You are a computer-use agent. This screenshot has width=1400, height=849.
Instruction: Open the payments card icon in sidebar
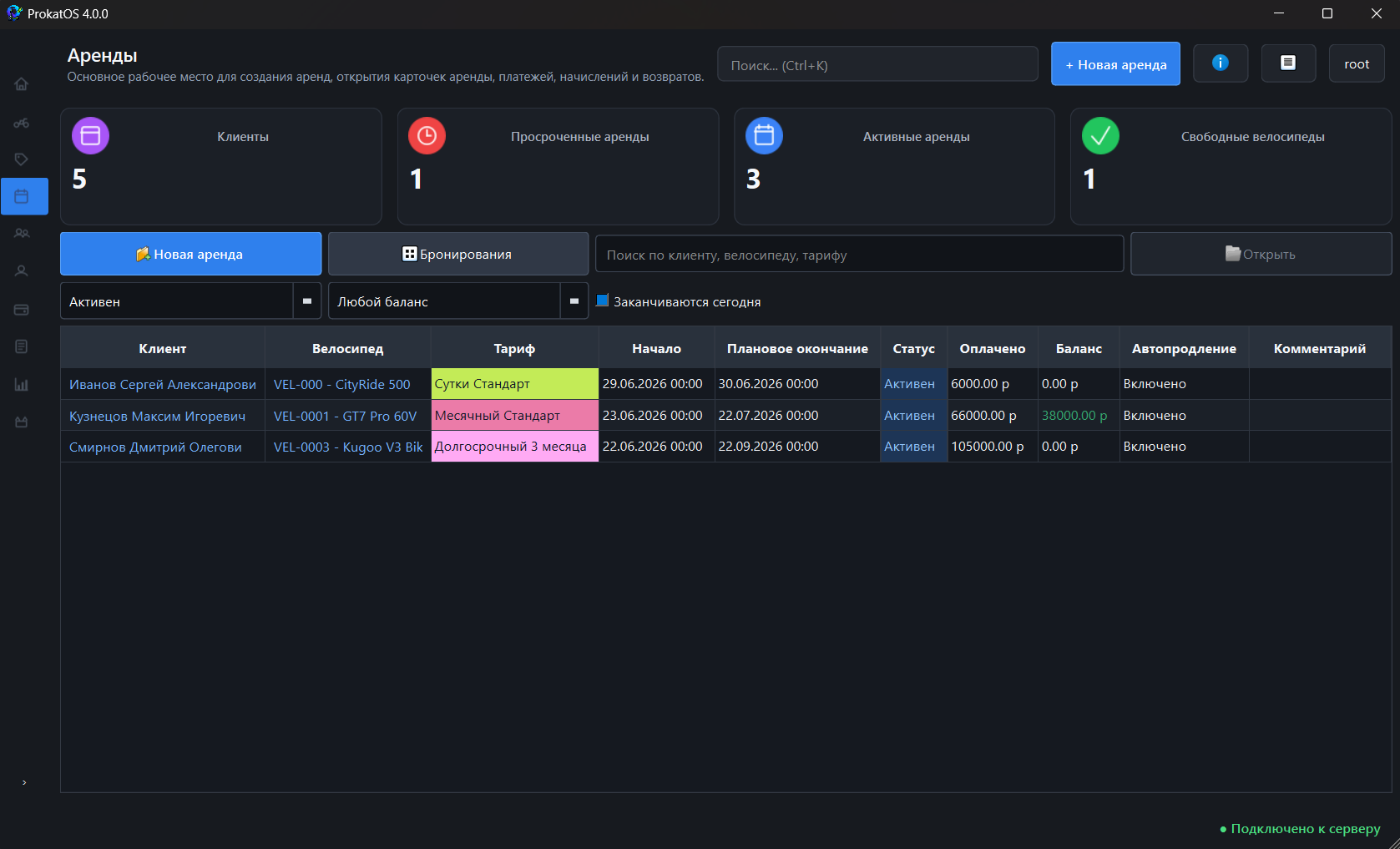click(22, 310)
